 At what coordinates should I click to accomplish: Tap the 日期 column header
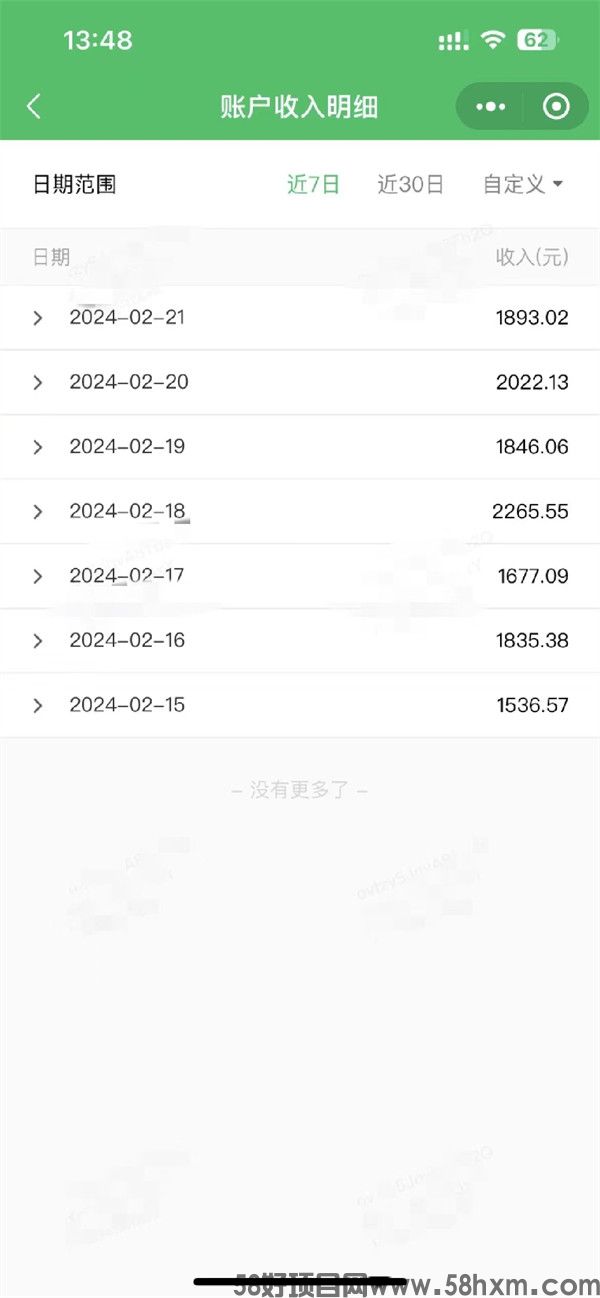[51, 258]
